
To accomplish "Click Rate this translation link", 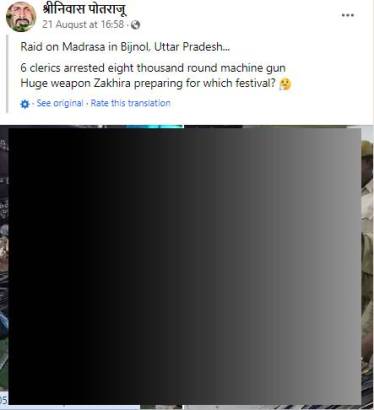I will click(x=131, y=103).
